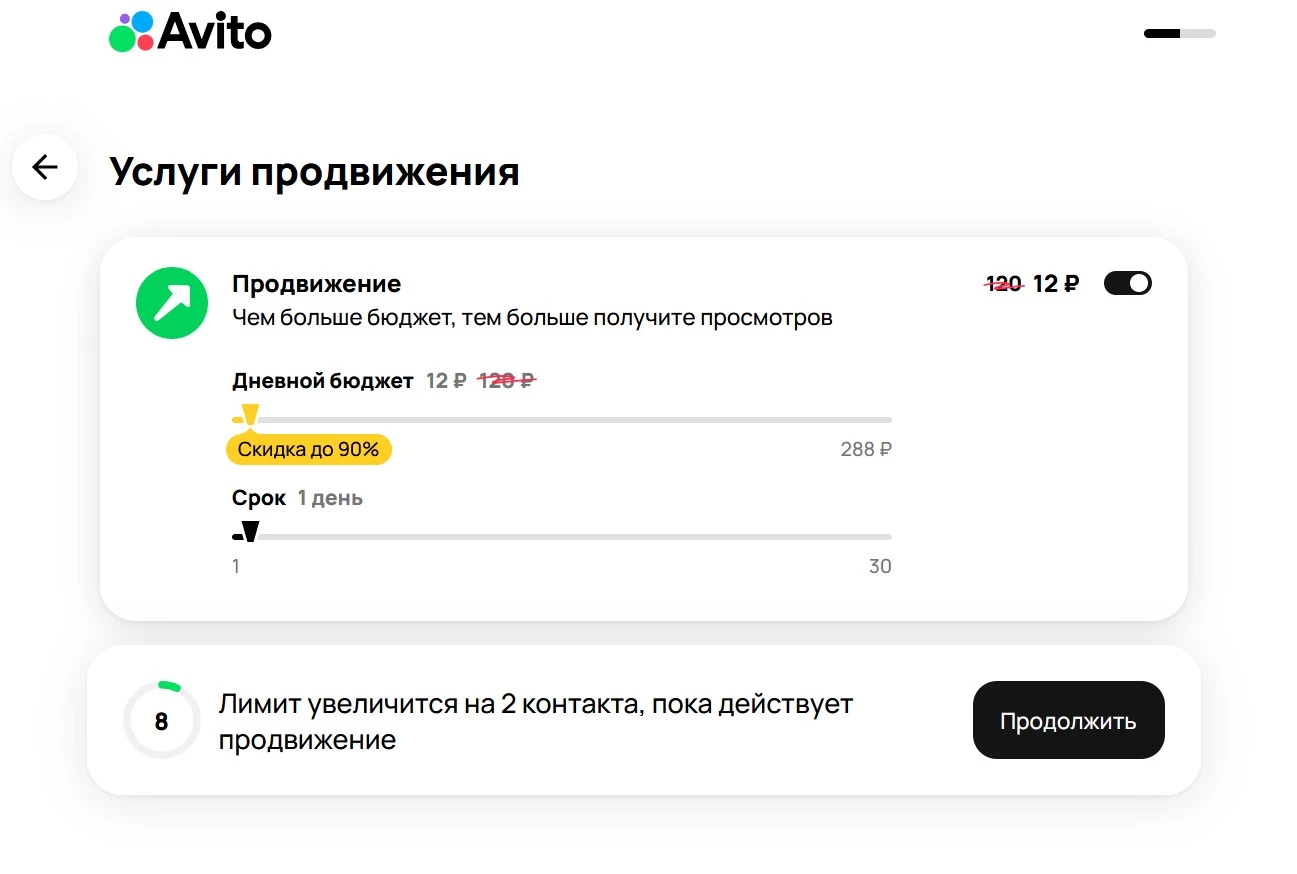Image resolution: width=1297 pixels, height=874 pixels.
Task: Click the 288 ₽ maximum budget label
Action: click(x=865, y=450)
